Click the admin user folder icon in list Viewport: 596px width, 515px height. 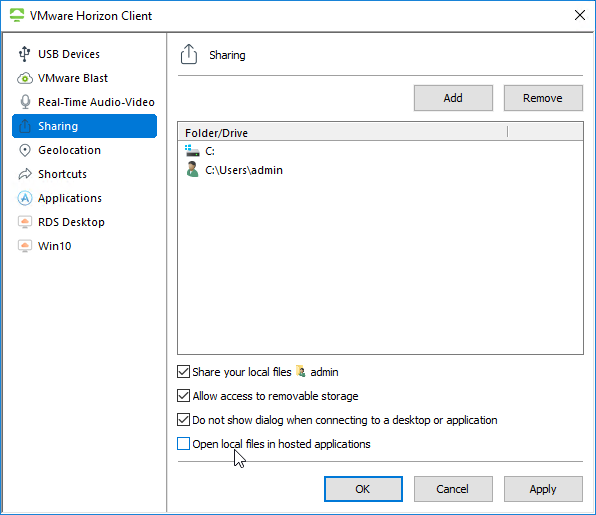[x=192, y=170]
